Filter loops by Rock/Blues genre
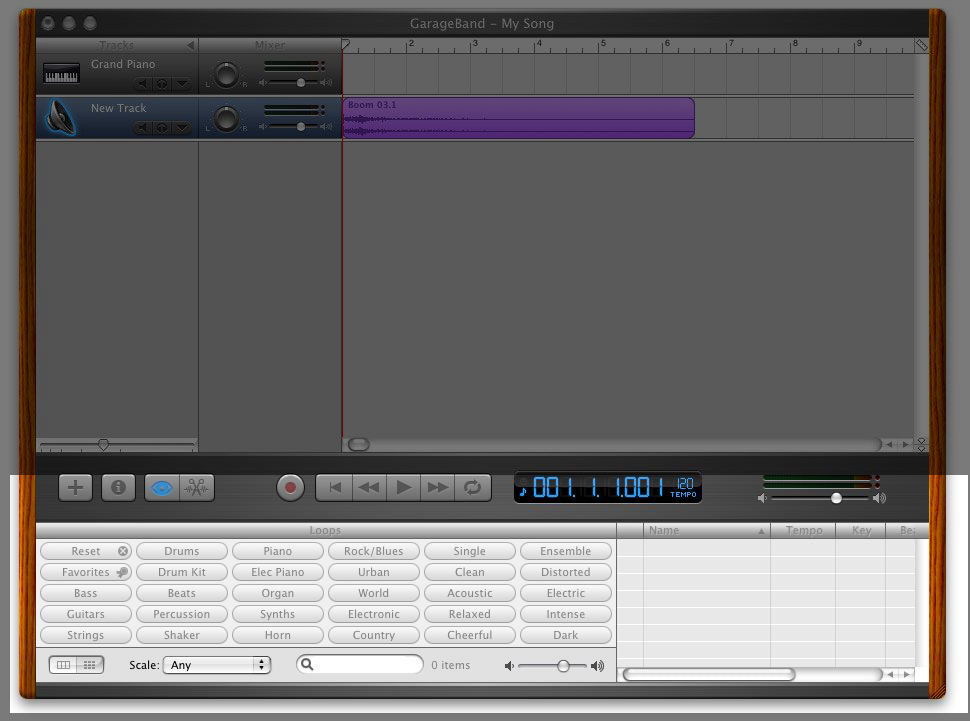This screenshot has width=970, height=721. point(374,551)
